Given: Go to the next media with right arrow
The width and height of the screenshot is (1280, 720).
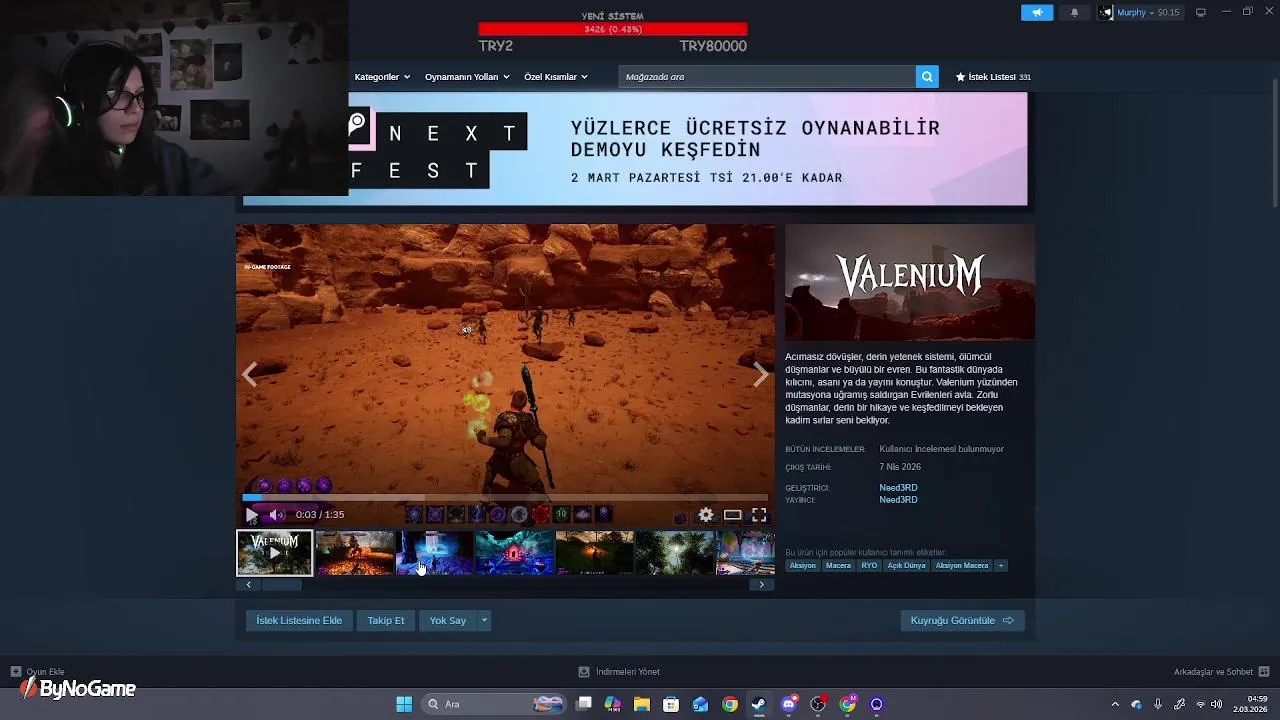Looking at the screenshot, I should point(761,374).
